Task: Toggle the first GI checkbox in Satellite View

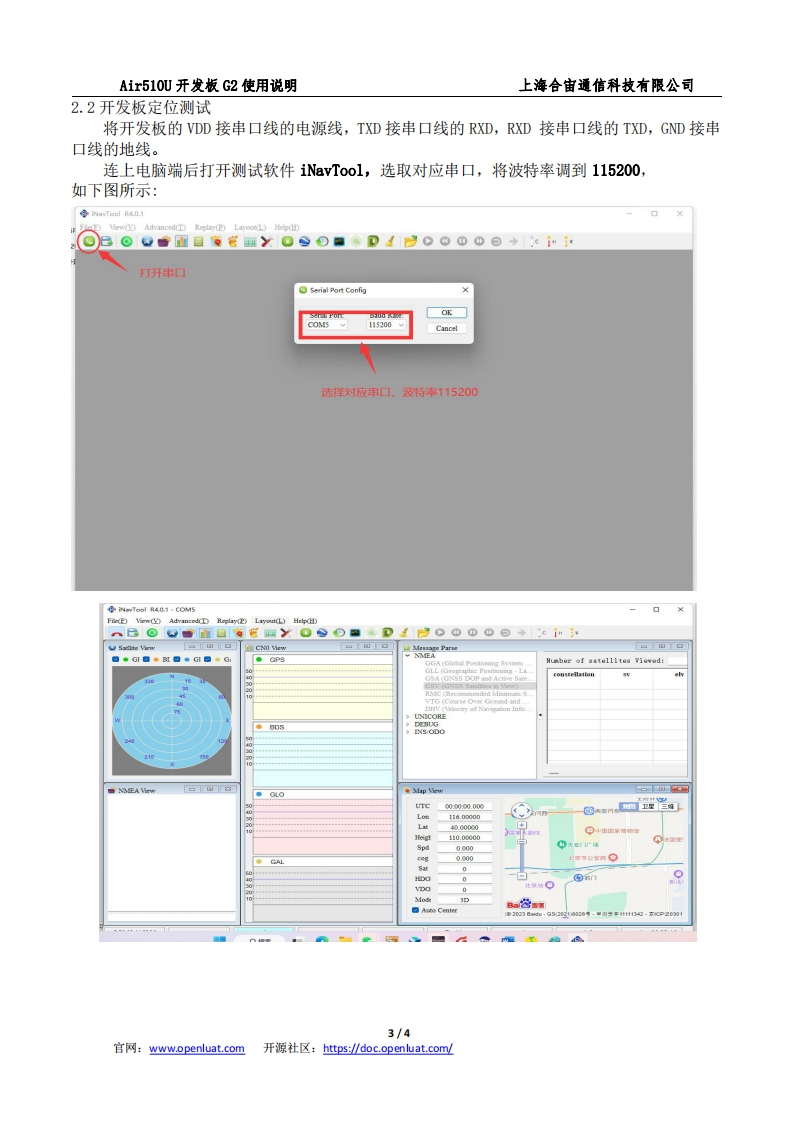Action: pyautogui.click(x=115, y=660)
